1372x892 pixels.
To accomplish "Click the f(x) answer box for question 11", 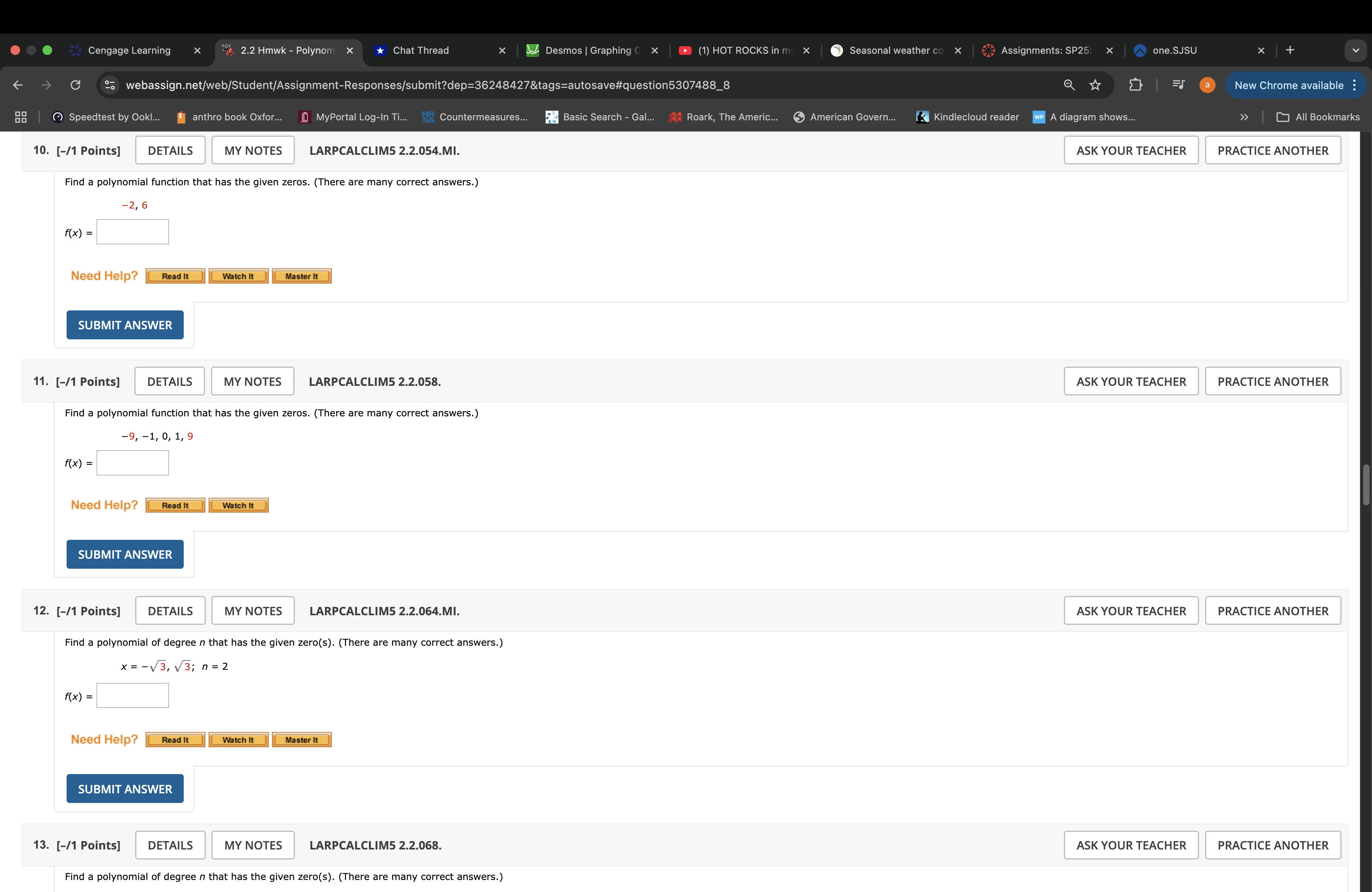I will [133, 463].
